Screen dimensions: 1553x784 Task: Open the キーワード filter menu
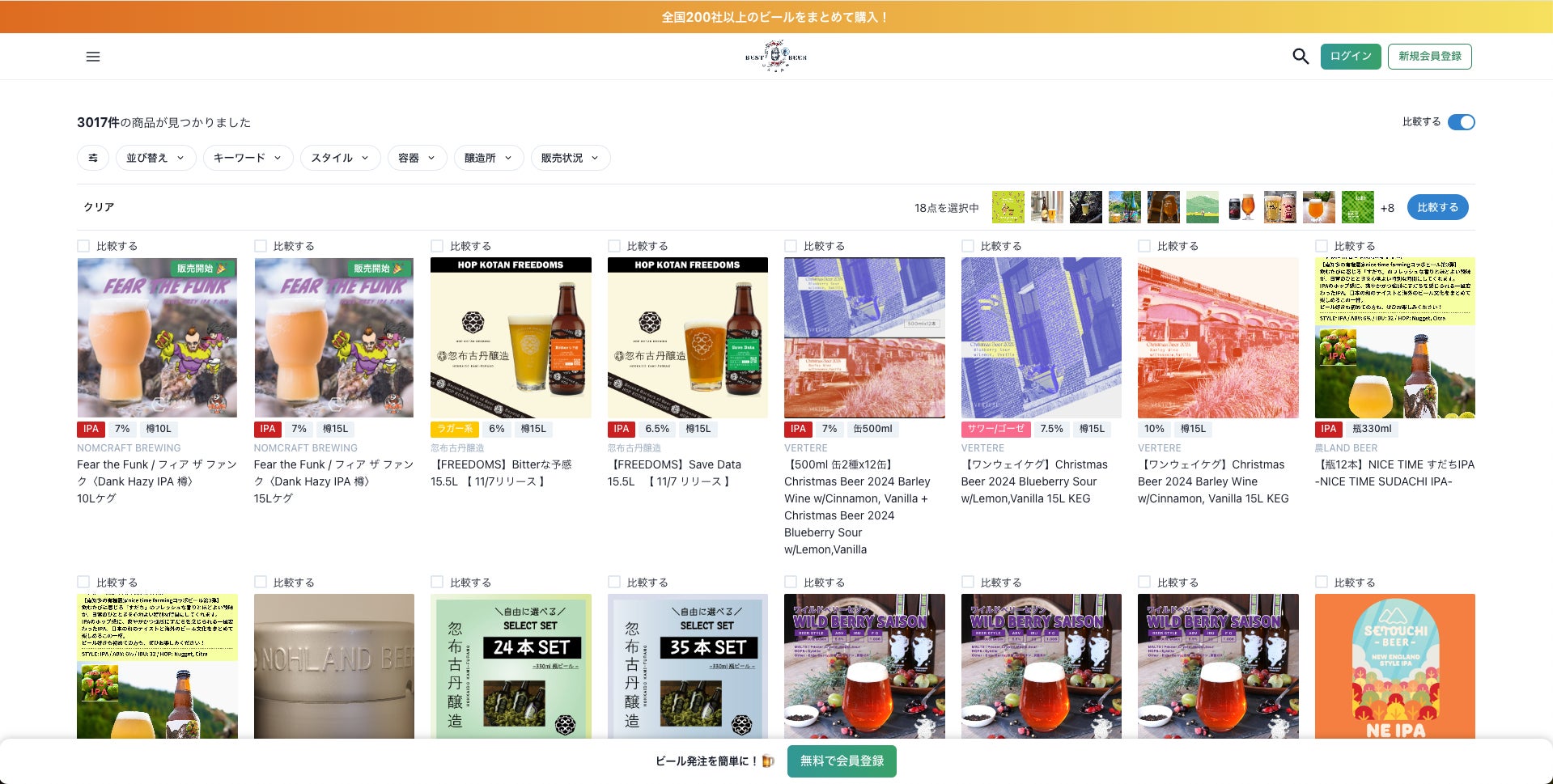point(248,158)
